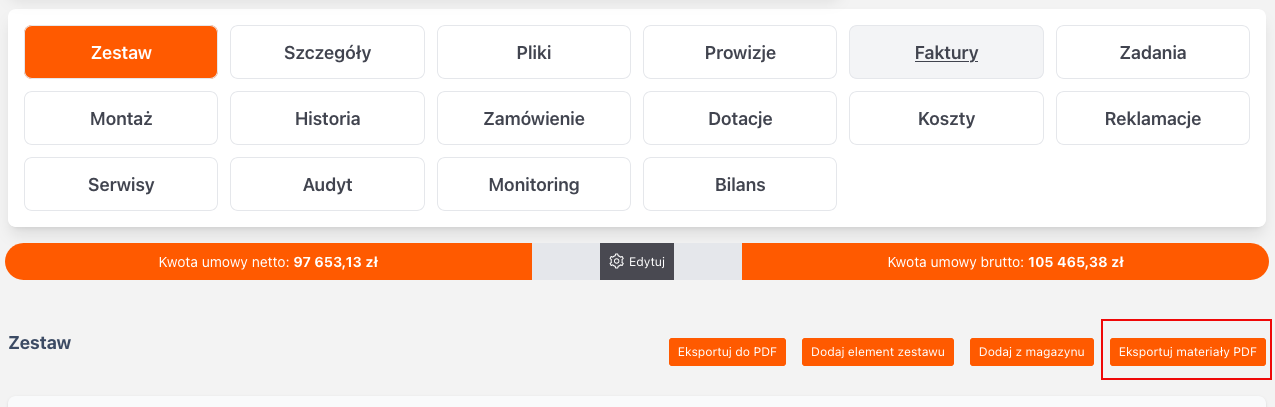Select the Prowizje tab
The width and height of the screenshot is (1275, 407).
[x=740, y=52]
